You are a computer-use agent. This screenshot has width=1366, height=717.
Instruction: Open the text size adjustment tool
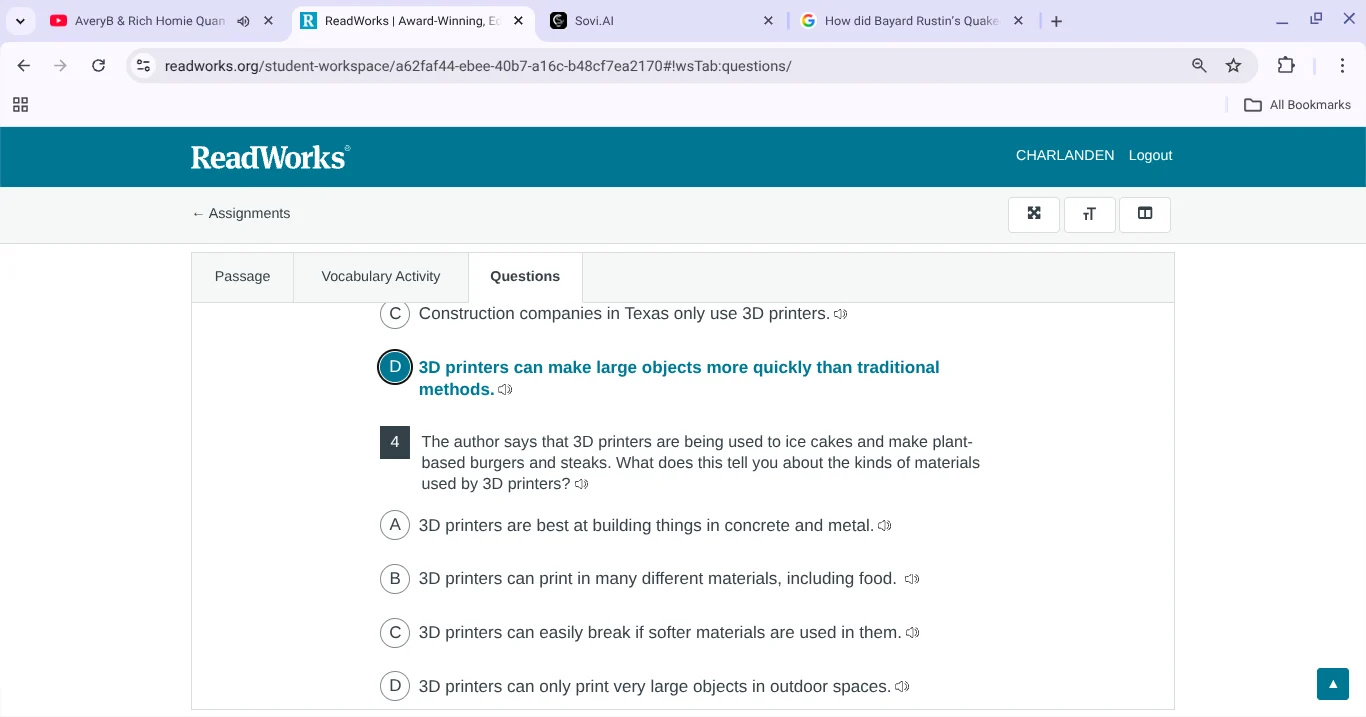pyautogui.click(x=1089, y=214)
